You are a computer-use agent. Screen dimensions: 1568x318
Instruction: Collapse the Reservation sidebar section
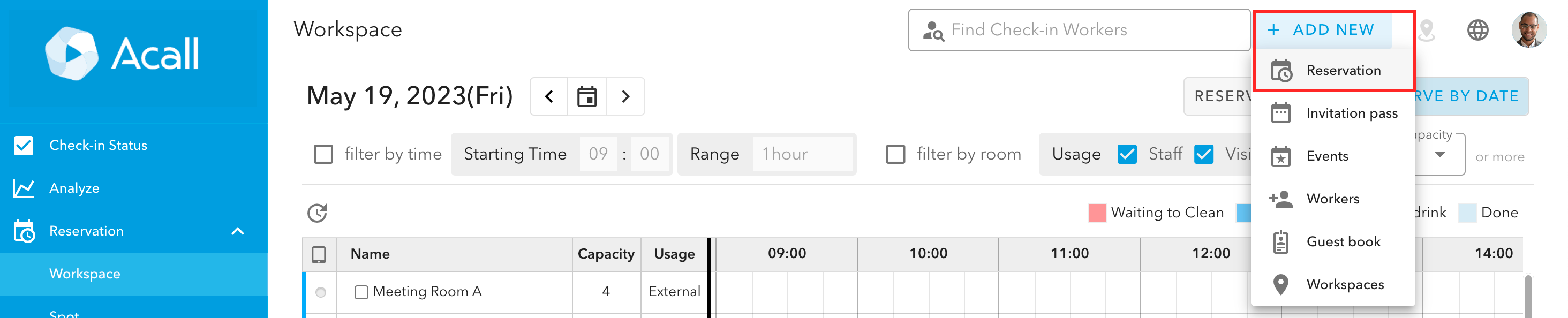pyautogui.click(x=238, y=231)
